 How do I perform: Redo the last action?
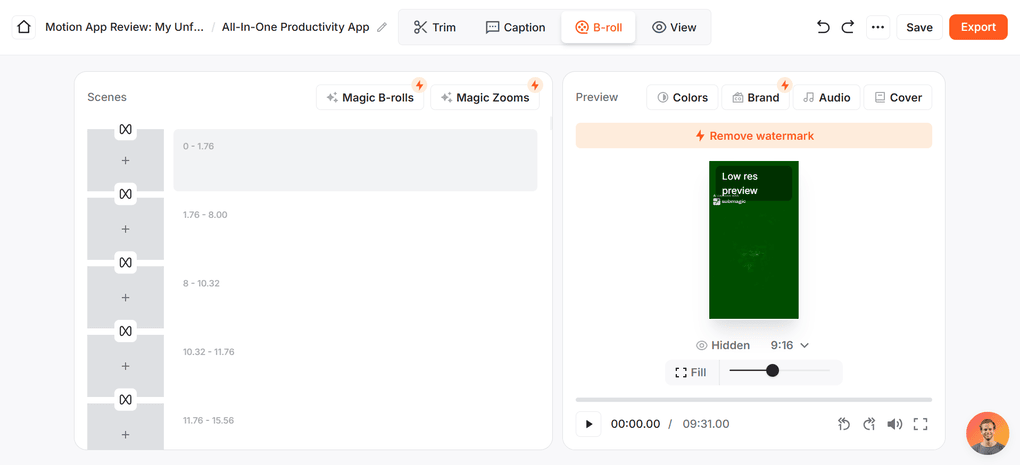coord(848,27)
